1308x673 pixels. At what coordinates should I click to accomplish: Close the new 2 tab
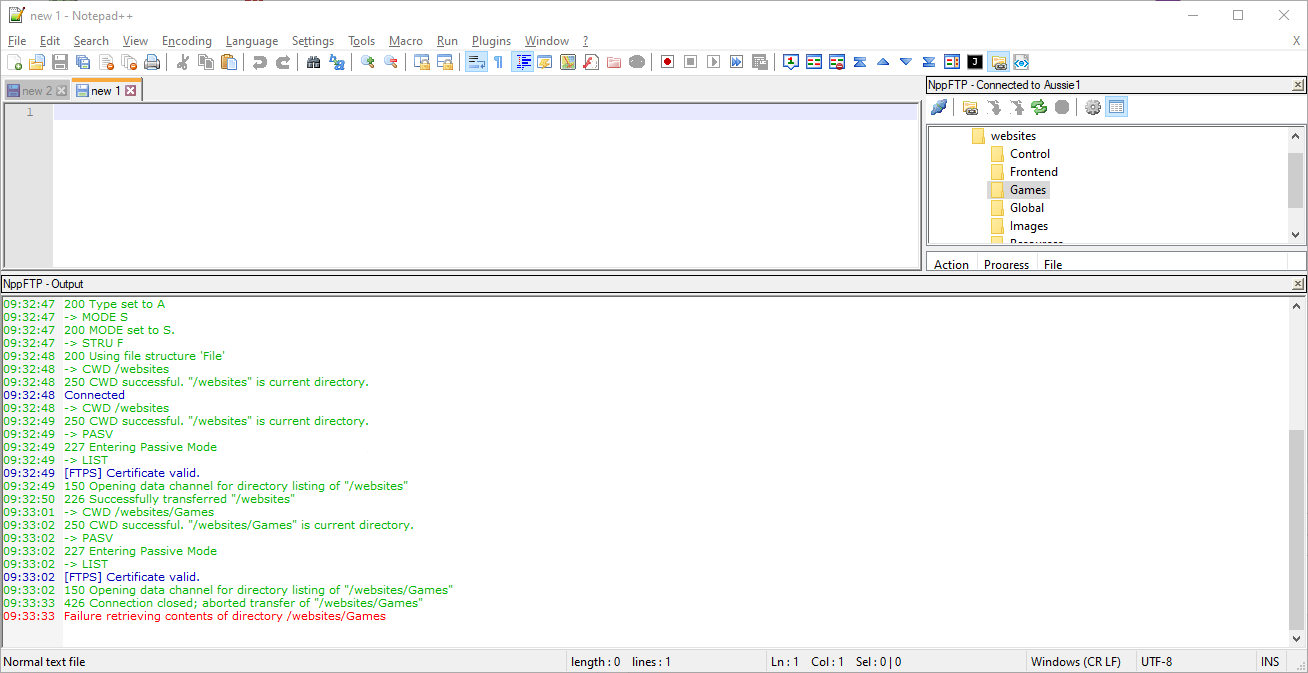click(61, 91)
